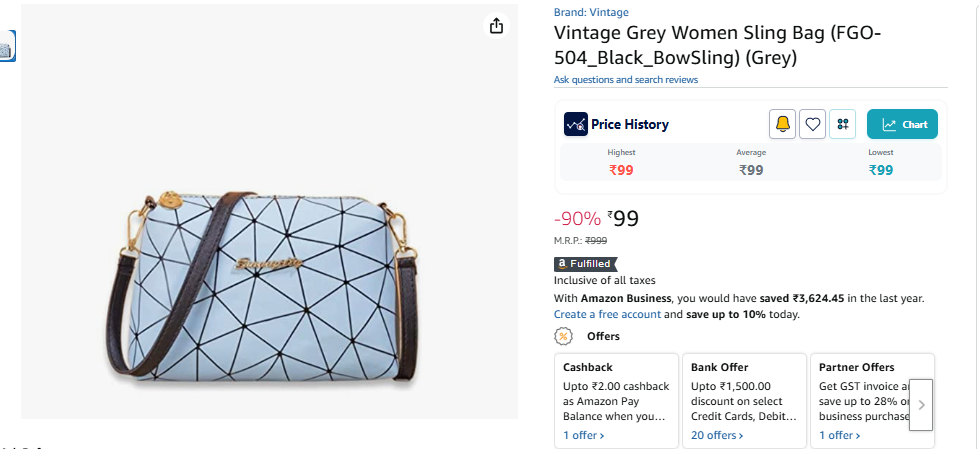The image size is (979, 449).
Task: Click the Cashback offer card
Action: (616, 400)
